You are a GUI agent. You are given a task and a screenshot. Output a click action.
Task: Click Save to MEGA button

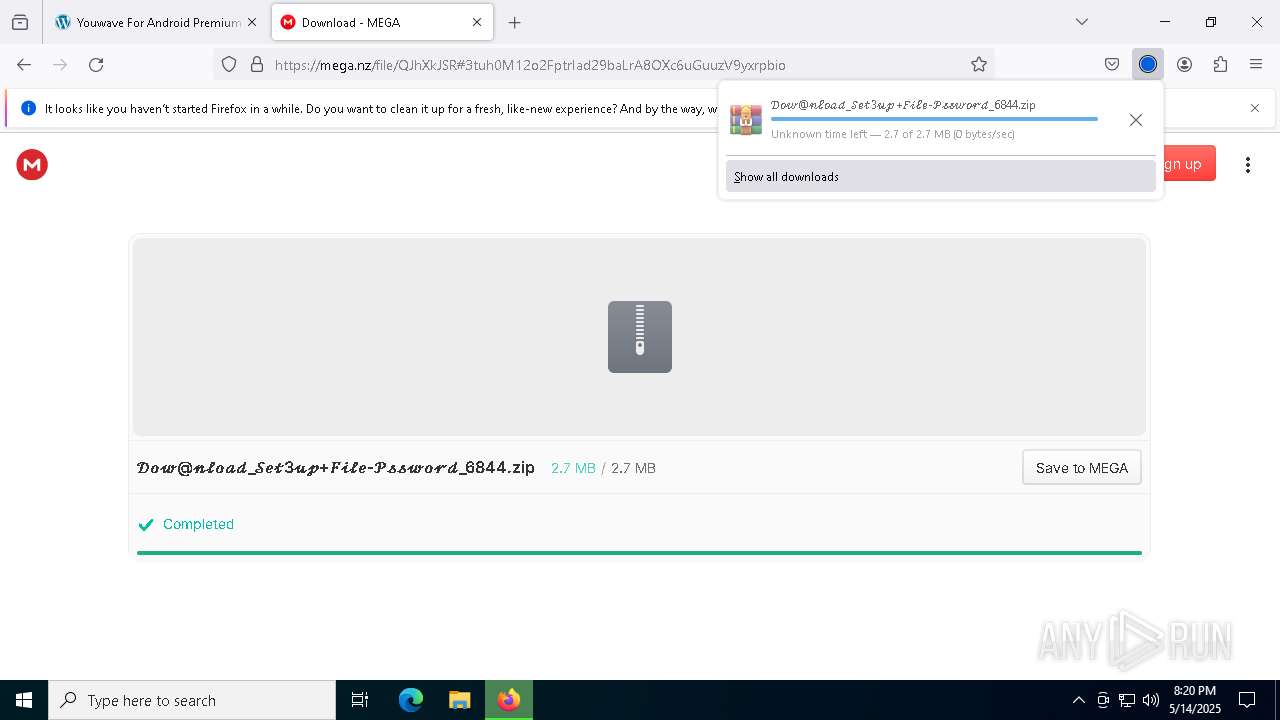[x=1081, y=468]
